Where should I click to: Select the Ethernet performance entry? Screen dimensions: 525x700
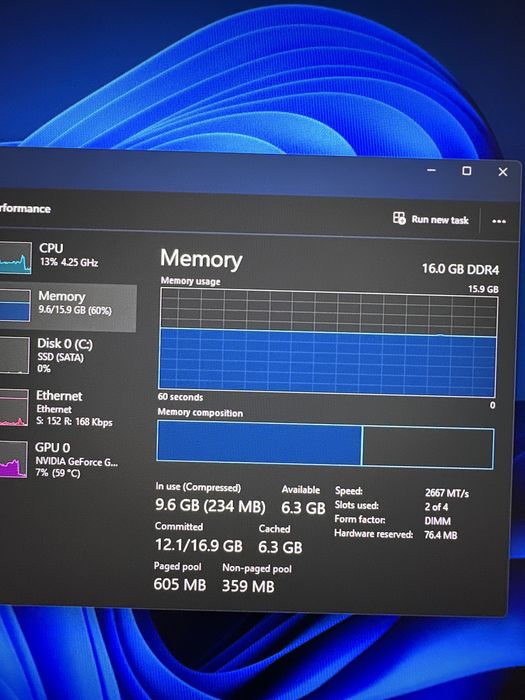coord(67,408)
